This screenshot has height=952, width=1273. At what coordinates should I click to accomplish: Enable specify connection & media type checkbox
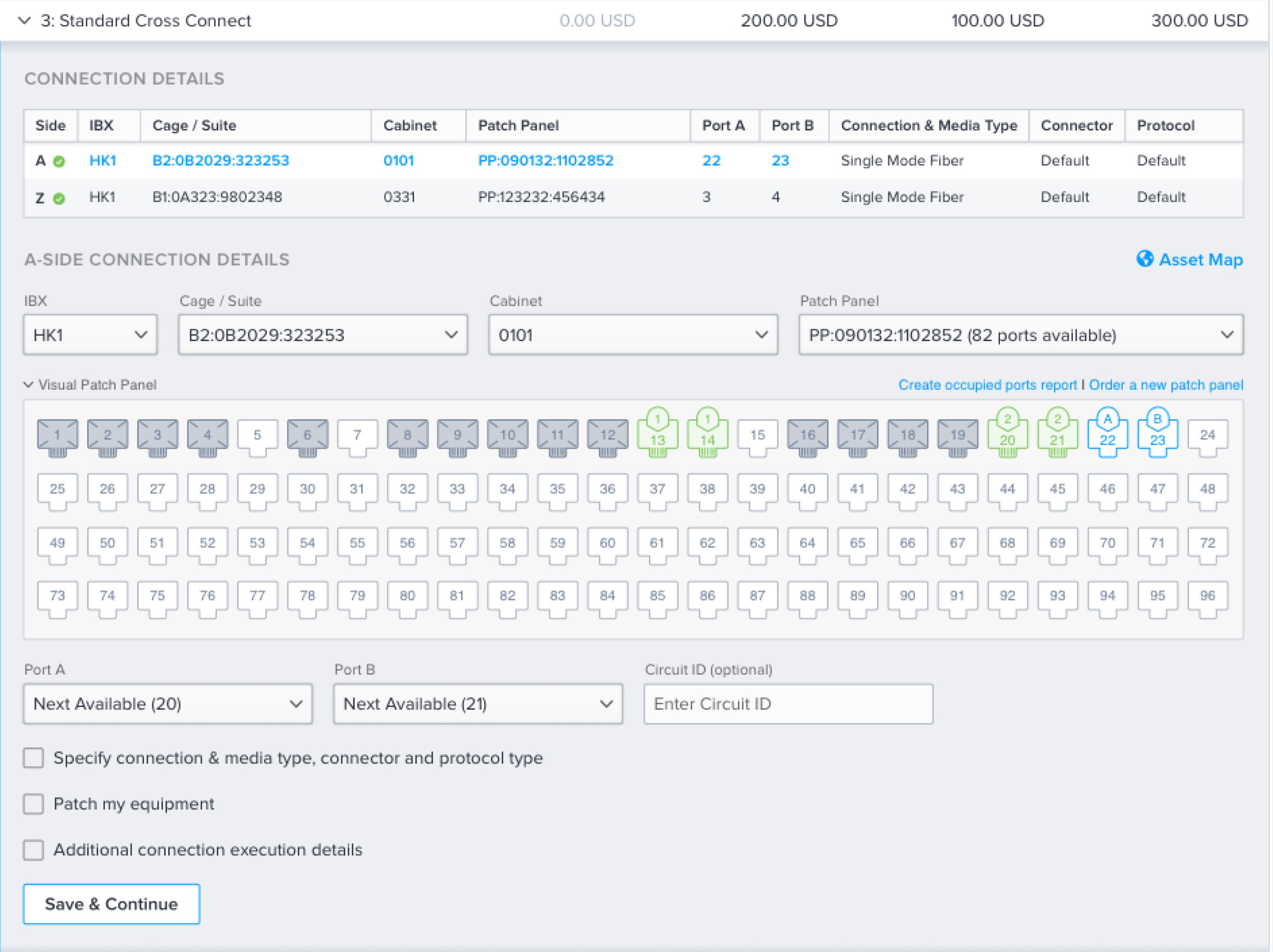[34, 758]
